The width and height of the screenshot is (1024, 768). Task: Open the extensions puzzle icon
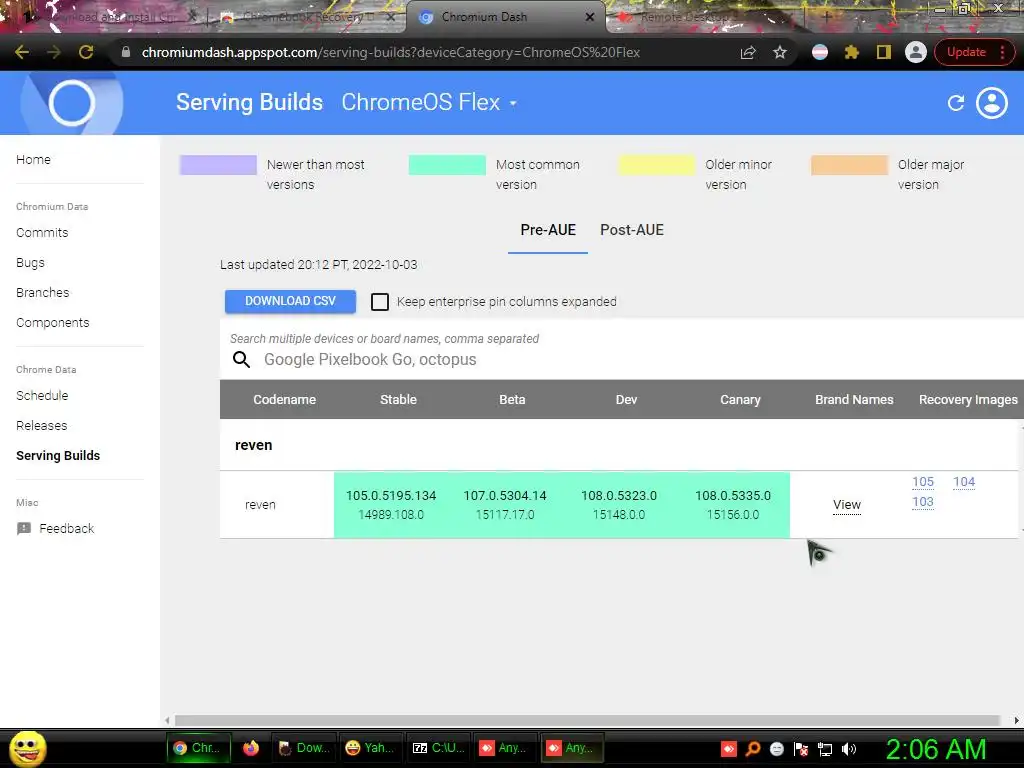(x=852, y=52)
